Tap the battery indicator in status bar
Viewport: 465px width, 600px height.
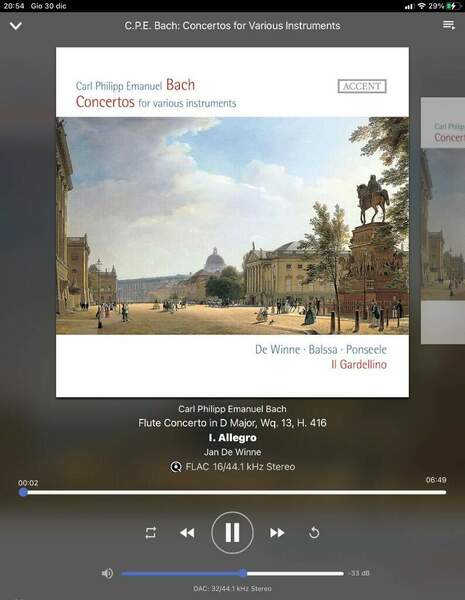(454, 6)
